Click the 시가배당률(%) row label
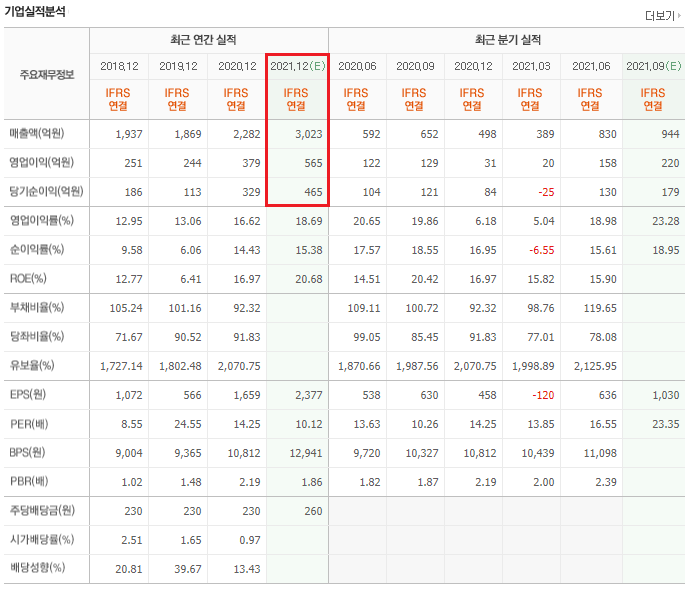This screenshot has height=589, width=688. click(x=42, y=539)
